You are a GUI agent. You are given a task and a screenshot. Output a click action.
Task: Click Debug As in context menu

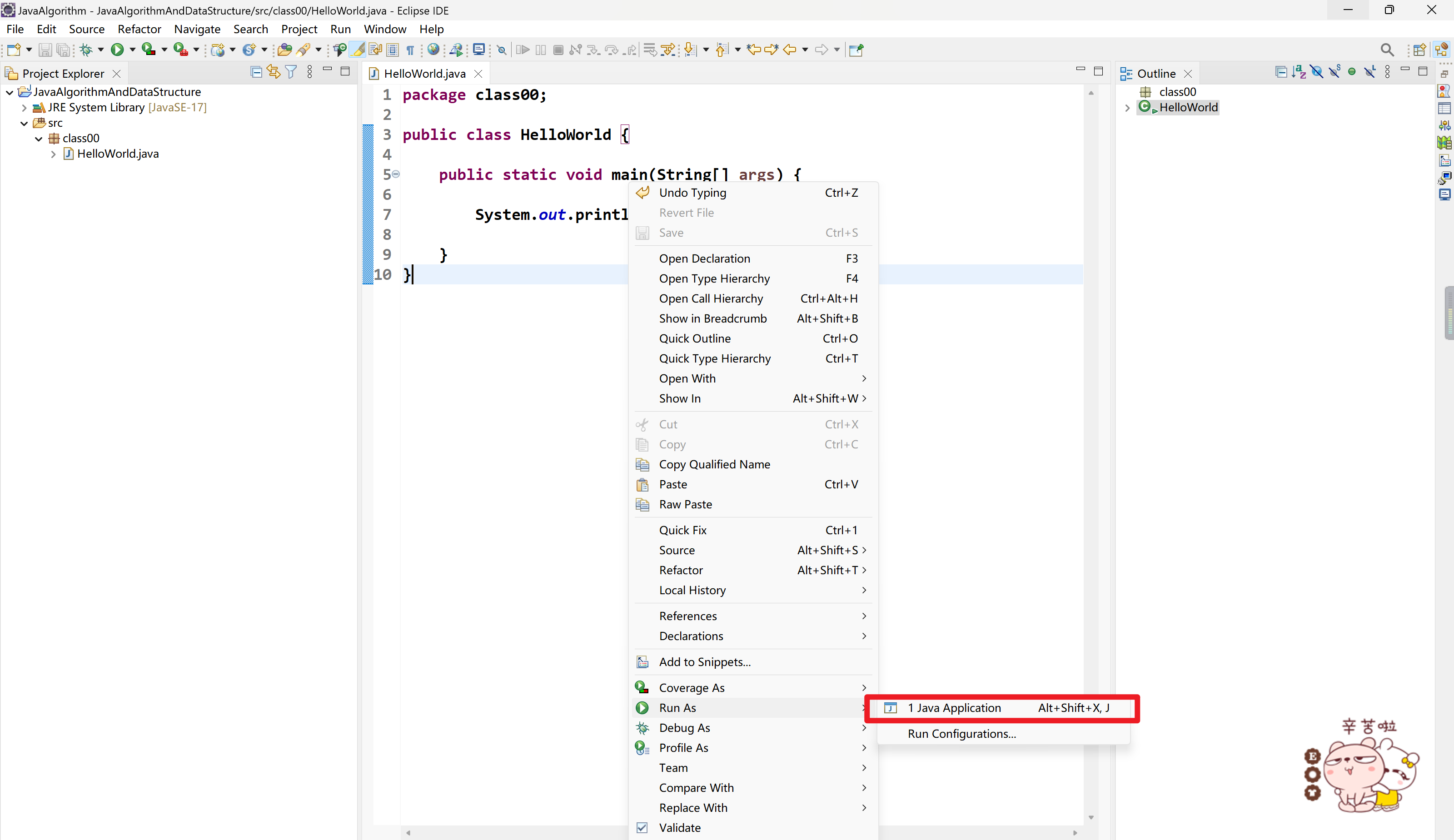click(x=753, y=727)
